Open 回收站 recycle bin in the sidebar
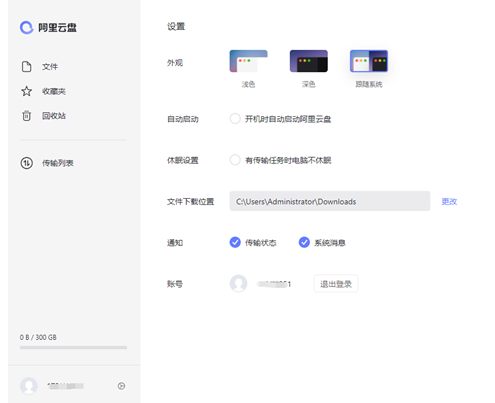The height and width of the screenshot is (403, 495). coord(54,116)
